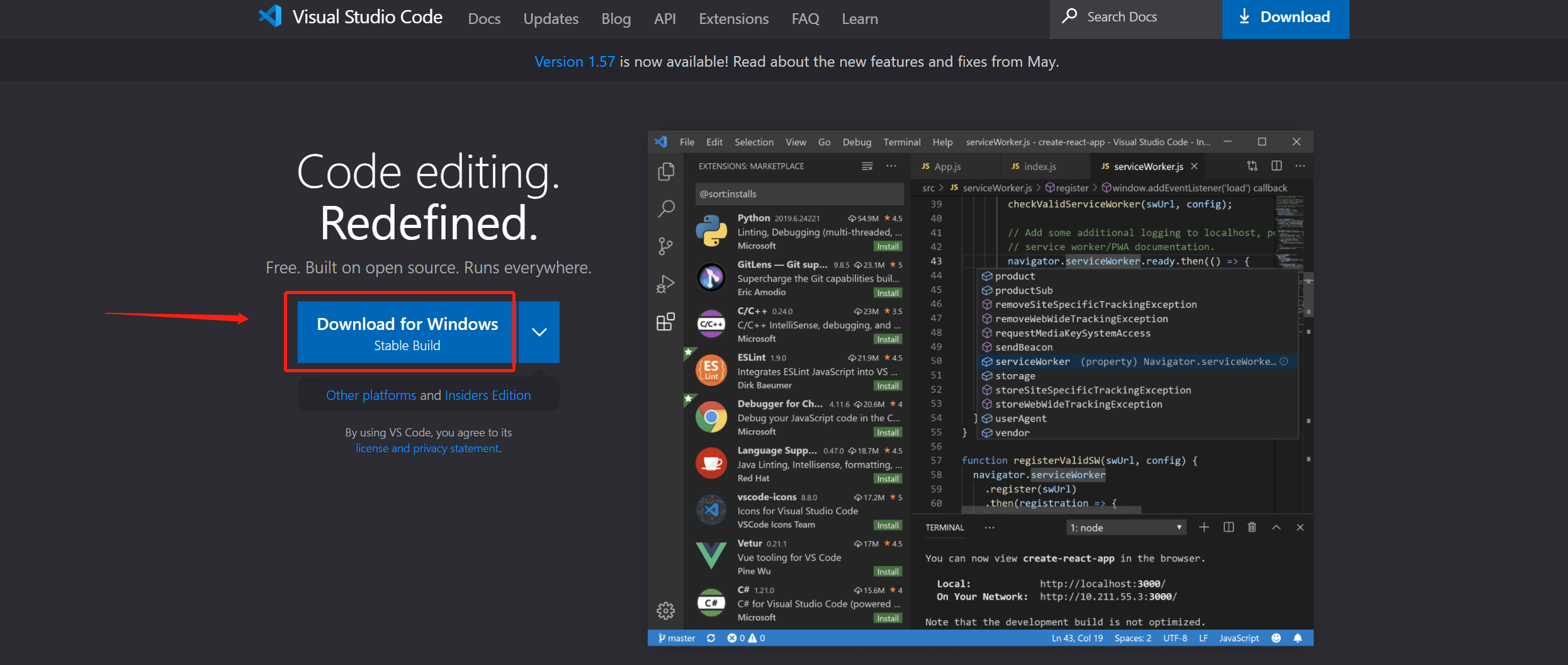Open the Run and Debug icon in activity bar
Screen dimensions: 1568x665
pos(665,284)
